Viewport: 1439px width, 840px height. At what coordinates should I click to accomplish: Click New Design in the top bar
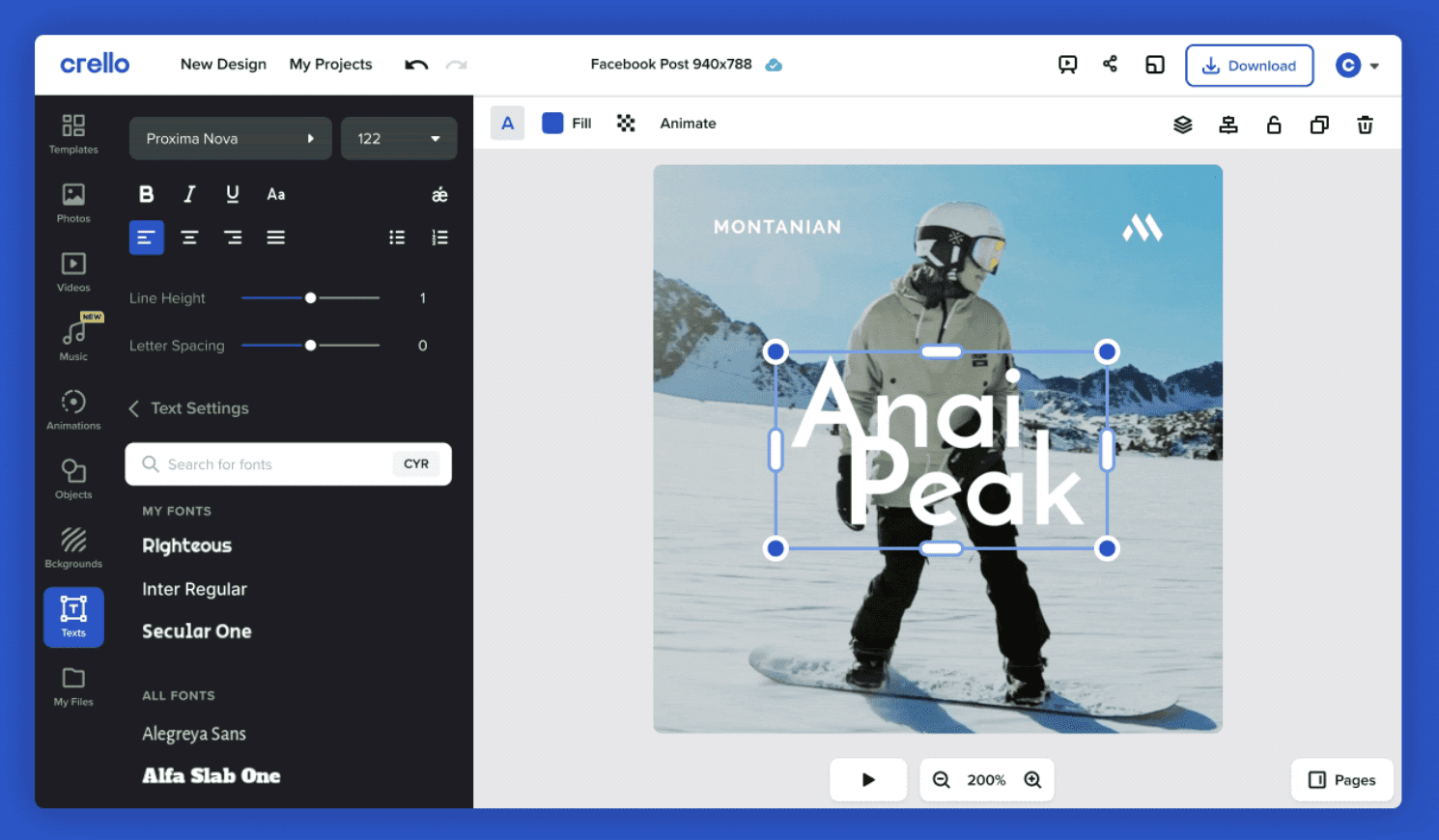tap(223, 65)
